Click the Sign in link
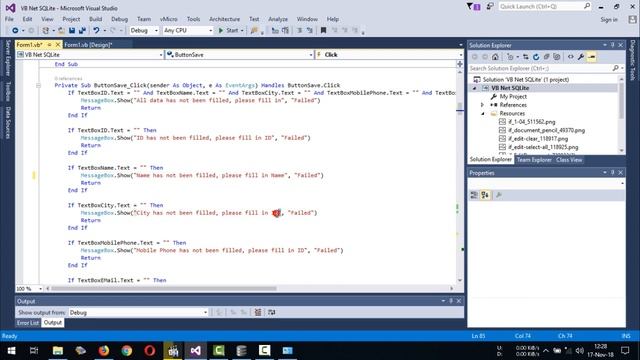Screen dimensions: 640x360 click(x=609, y=20)
